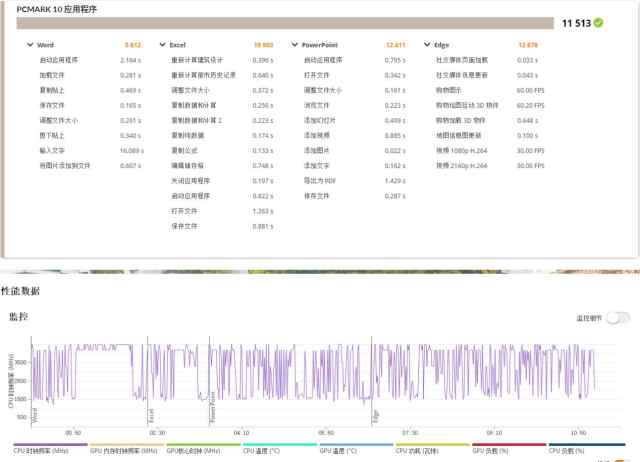Viewport: 640px width, 462px height.
Task: Select the PowerPoint marker on the chart
Action: click(x=212, y=407)
